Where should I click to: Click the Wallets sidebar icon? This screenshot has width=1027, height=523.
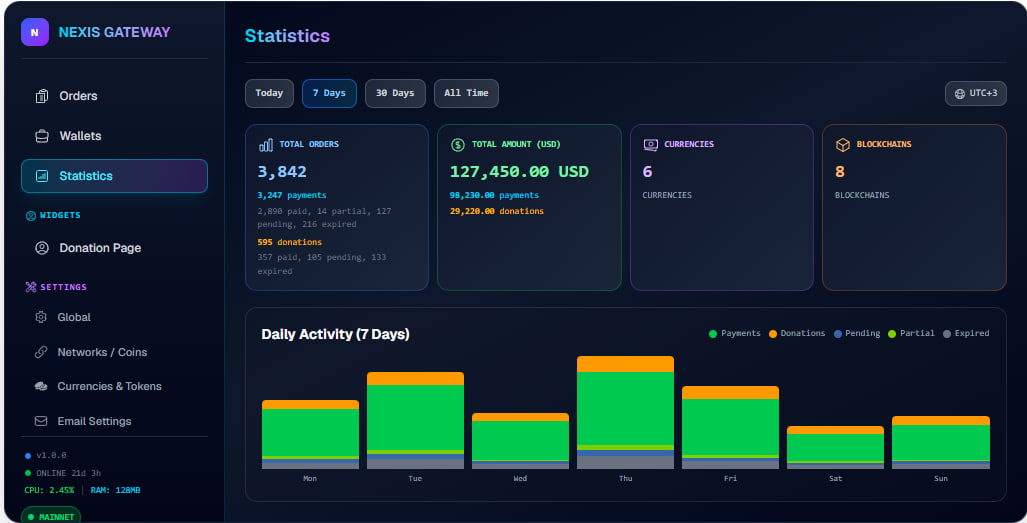coord(42,136)
